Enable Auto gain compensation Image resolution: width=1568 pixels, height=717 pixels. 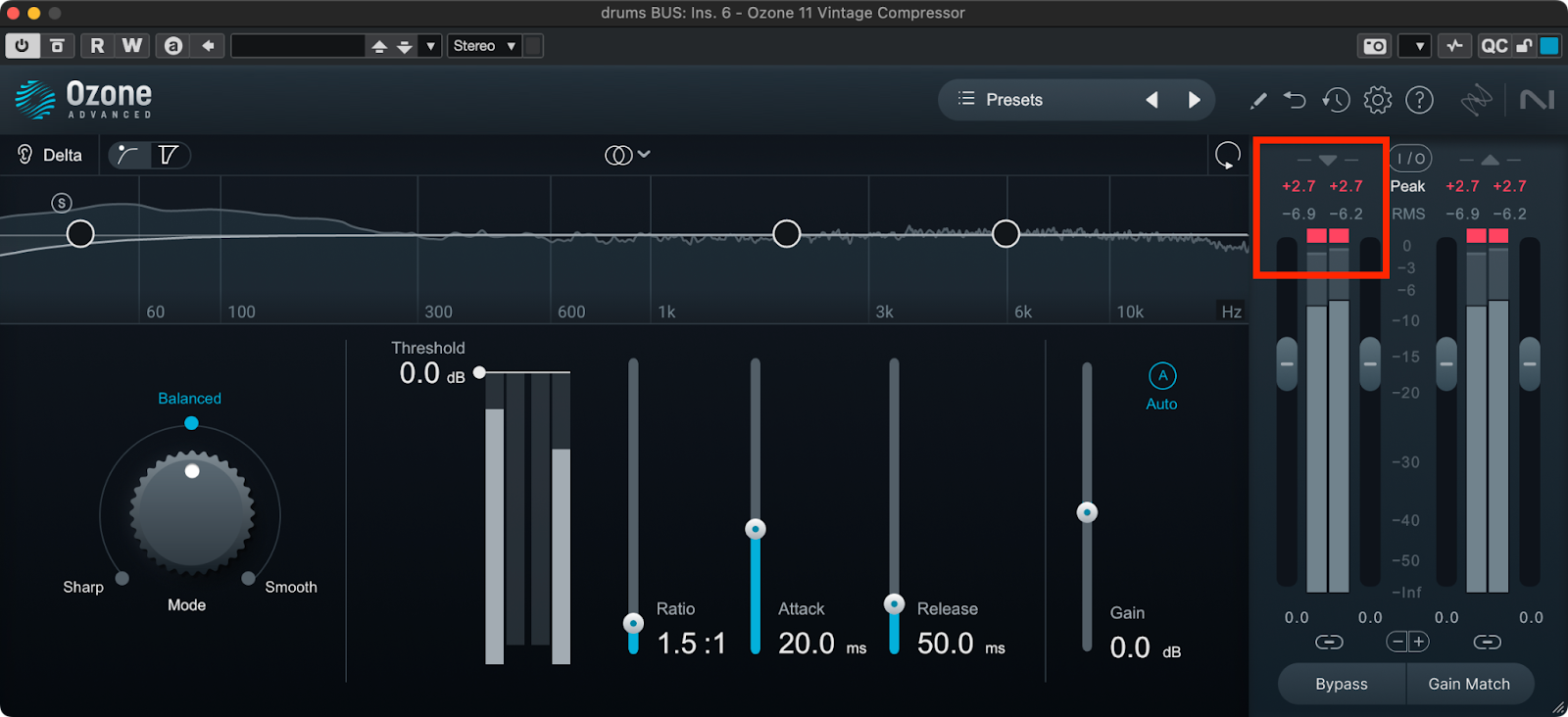[1162, 376]
